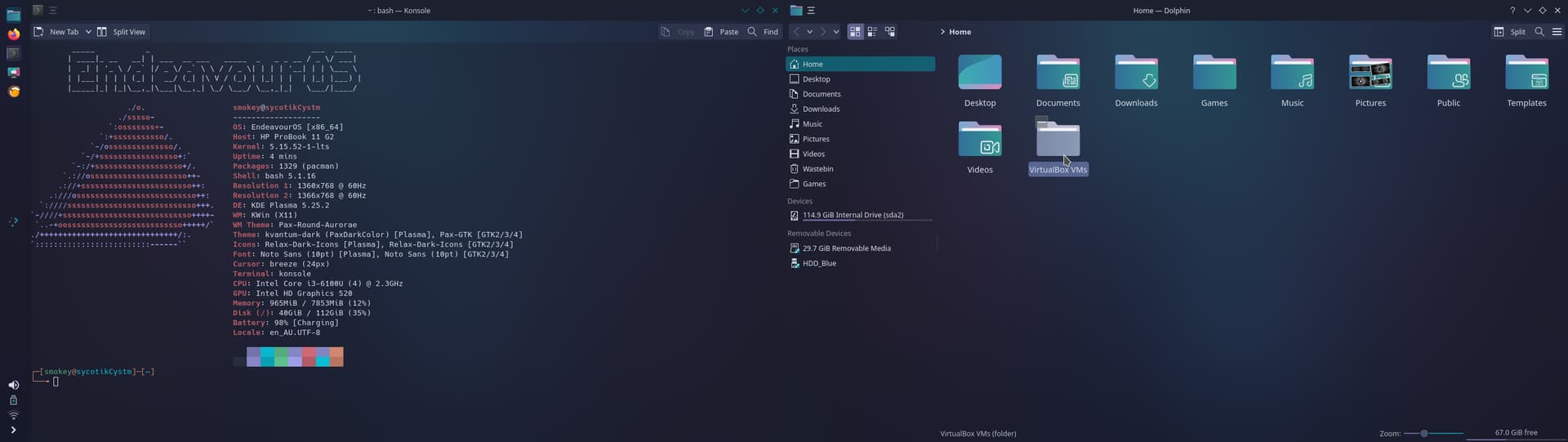1568x442 pixels.
Task: Click the orange app icon on the panel
Action: pos(13,92)
